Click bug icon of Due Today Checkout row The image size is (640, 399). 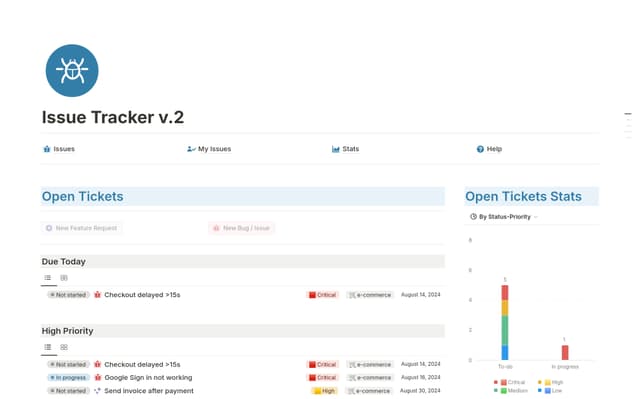click(97, 295)
